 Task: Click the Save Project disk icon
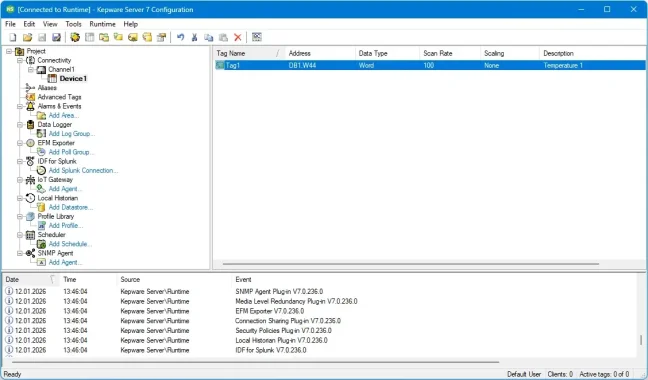point(42,38)
